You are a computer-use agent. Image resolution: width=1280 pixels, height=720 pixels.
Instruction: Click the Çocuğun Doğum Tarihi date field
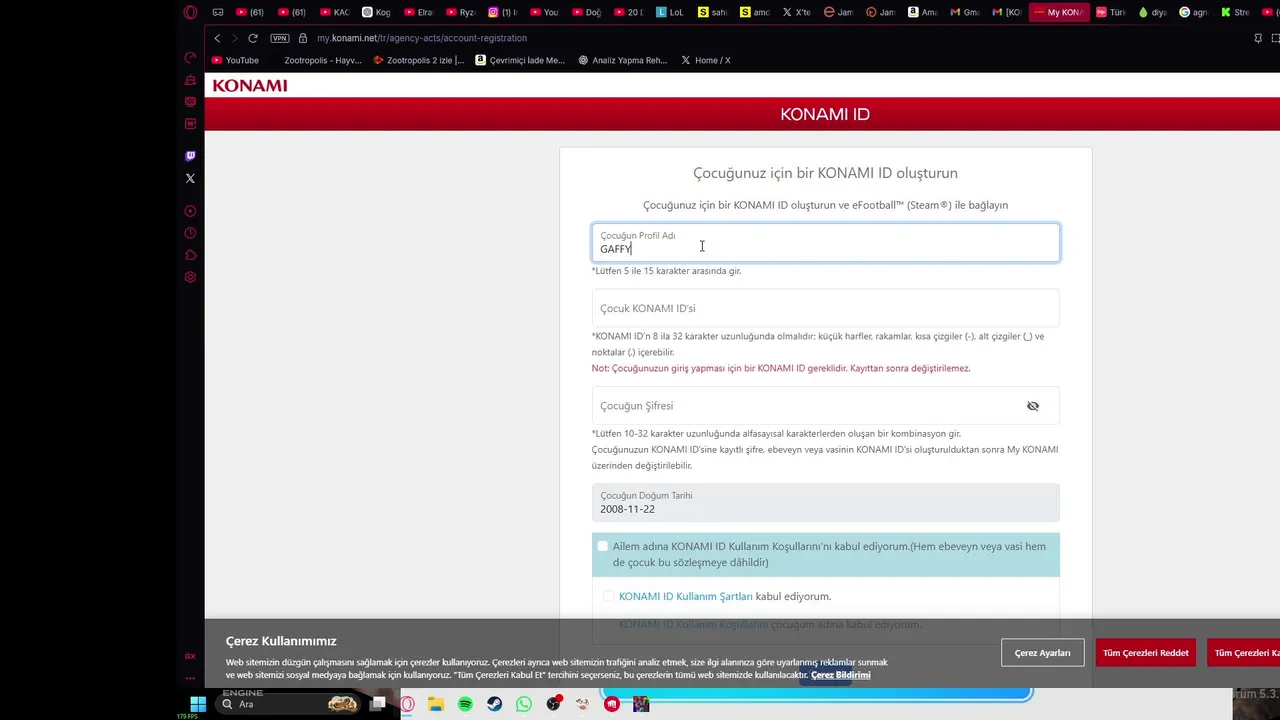pyautogui.click(x=826, y=503)
